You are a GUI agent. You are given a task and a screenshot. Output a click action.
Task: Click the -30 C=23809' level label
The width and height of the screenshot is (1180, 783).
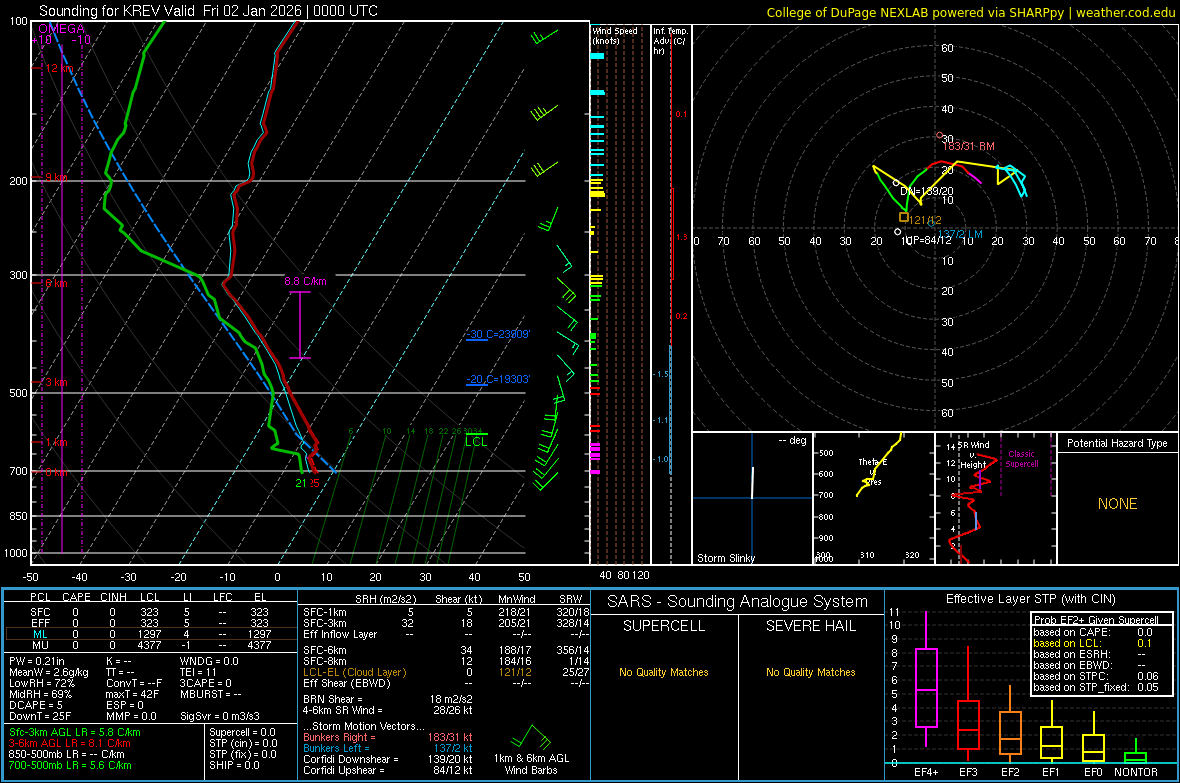497,334
